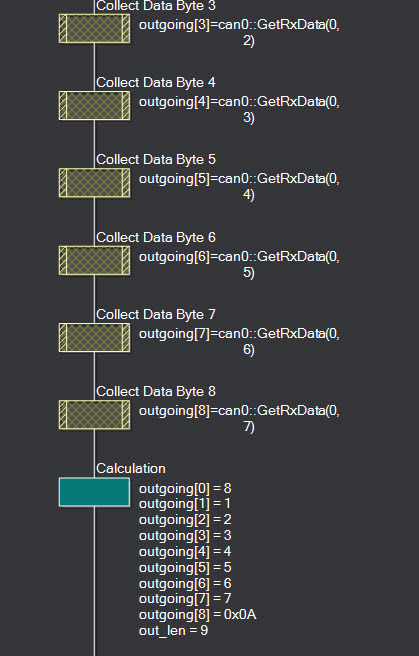
Task: Click the 'Calculation' block title
Action: pos(131,469)
